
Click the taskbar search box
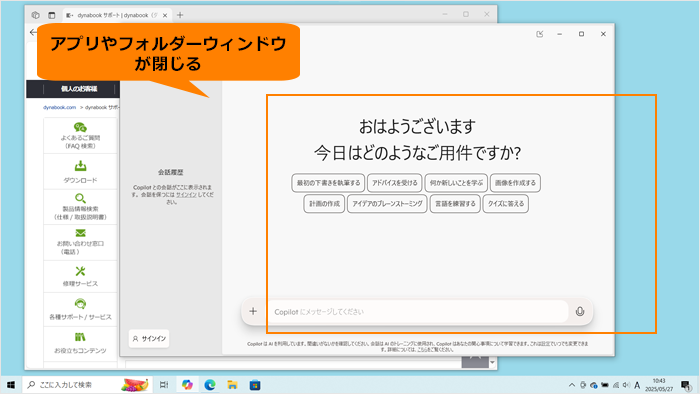(x=88, y=385)
